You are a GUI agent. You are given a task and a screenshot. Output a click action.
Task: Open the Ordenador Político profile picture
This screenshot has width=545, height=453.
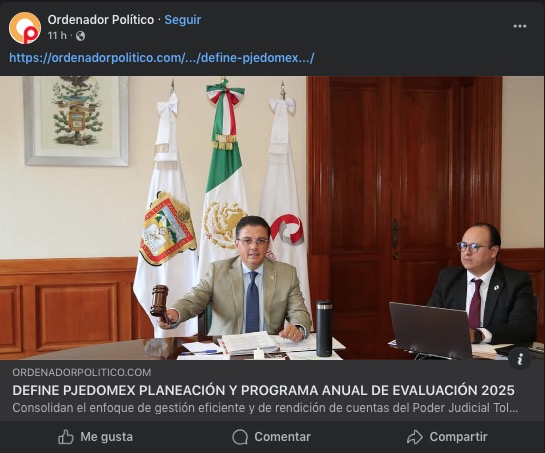click(x=25, y=28)
